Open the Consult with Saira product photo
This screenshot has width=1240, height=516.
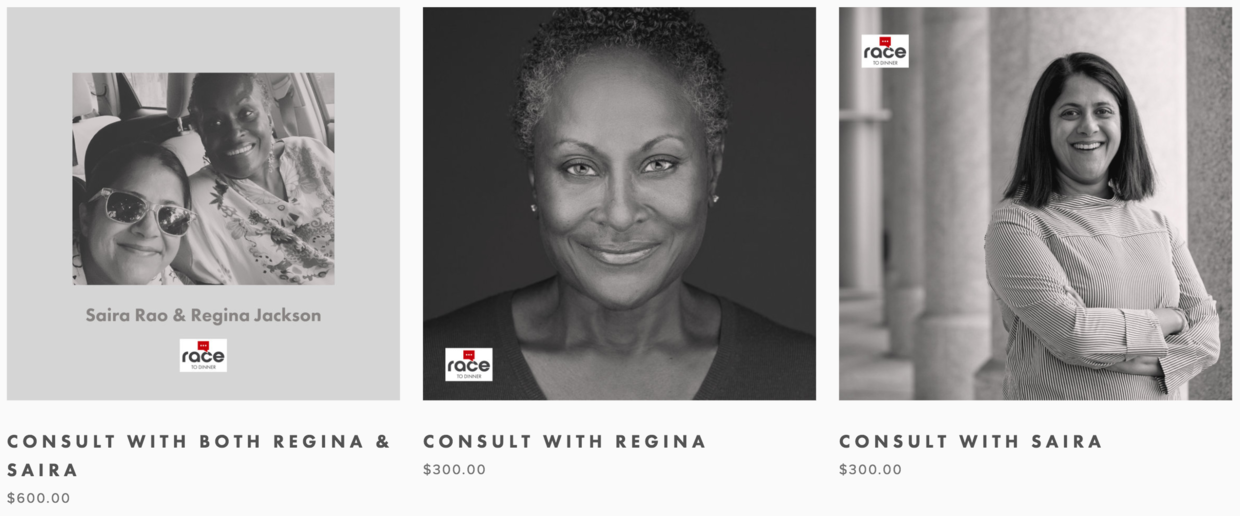click(x=1035, y=204)
